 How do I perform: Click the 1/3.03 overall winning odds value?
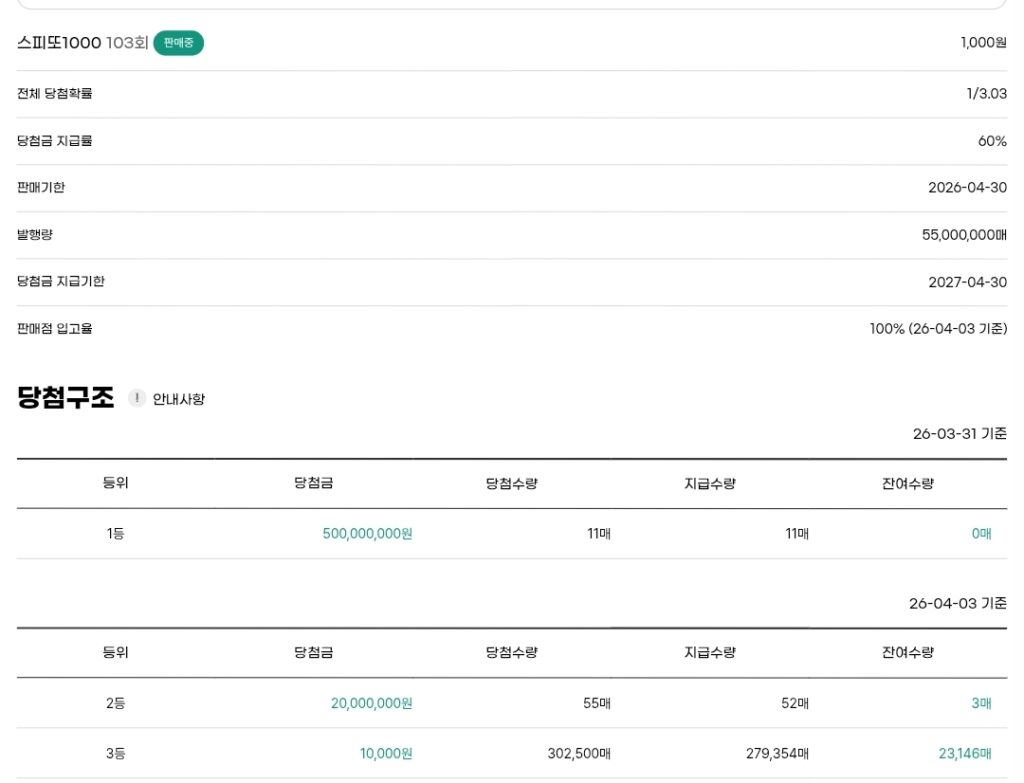click(986, 94)
